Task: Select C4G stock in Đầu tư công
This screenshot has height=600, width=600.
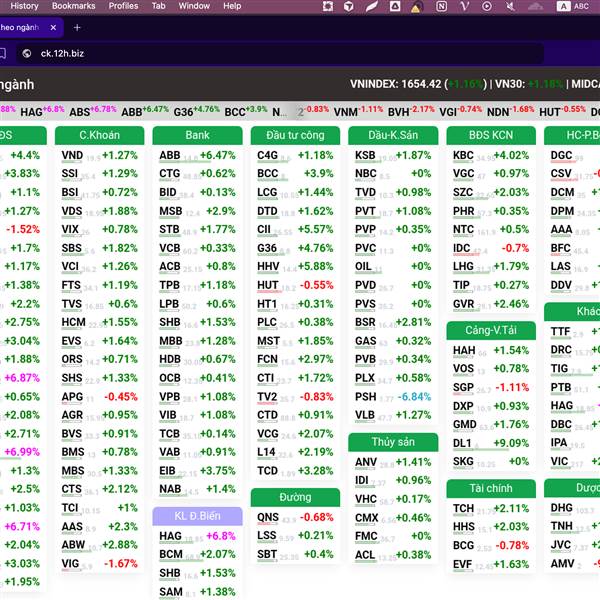Action: 295,155
